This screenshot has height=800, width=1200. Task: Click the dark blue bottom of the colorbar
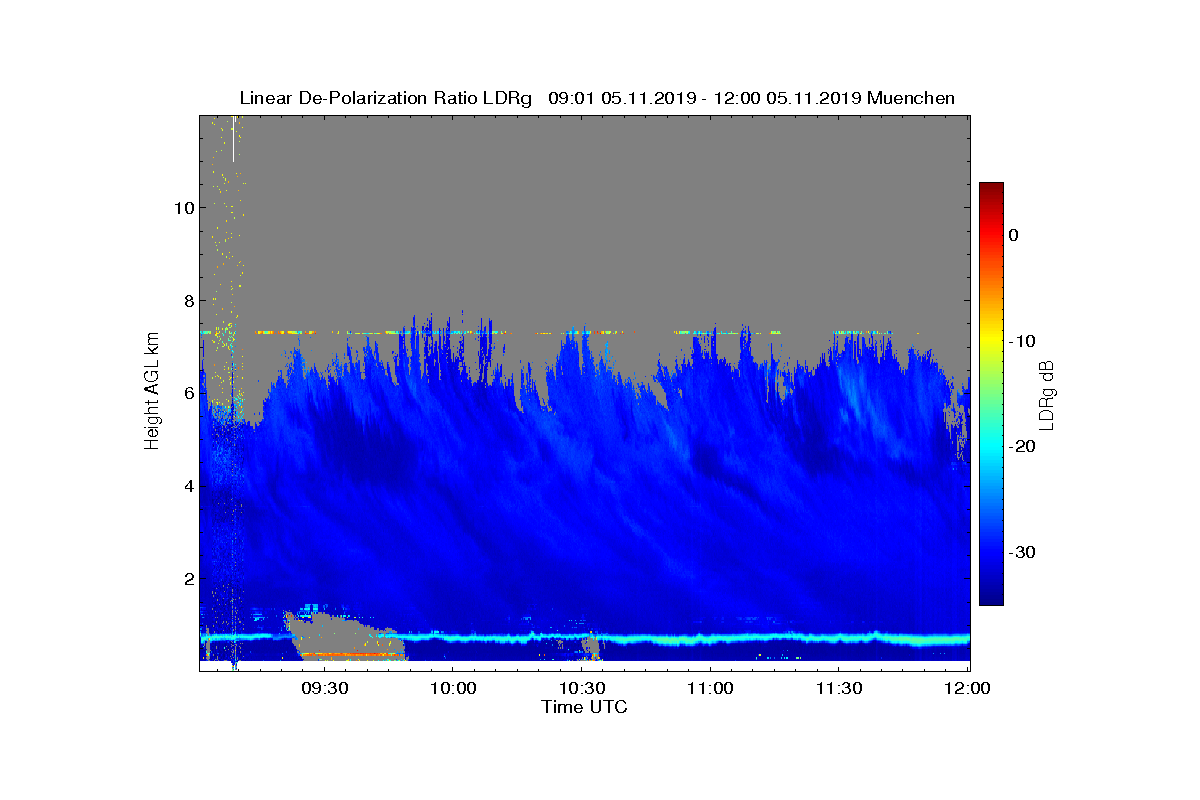(x=991, y=595)
